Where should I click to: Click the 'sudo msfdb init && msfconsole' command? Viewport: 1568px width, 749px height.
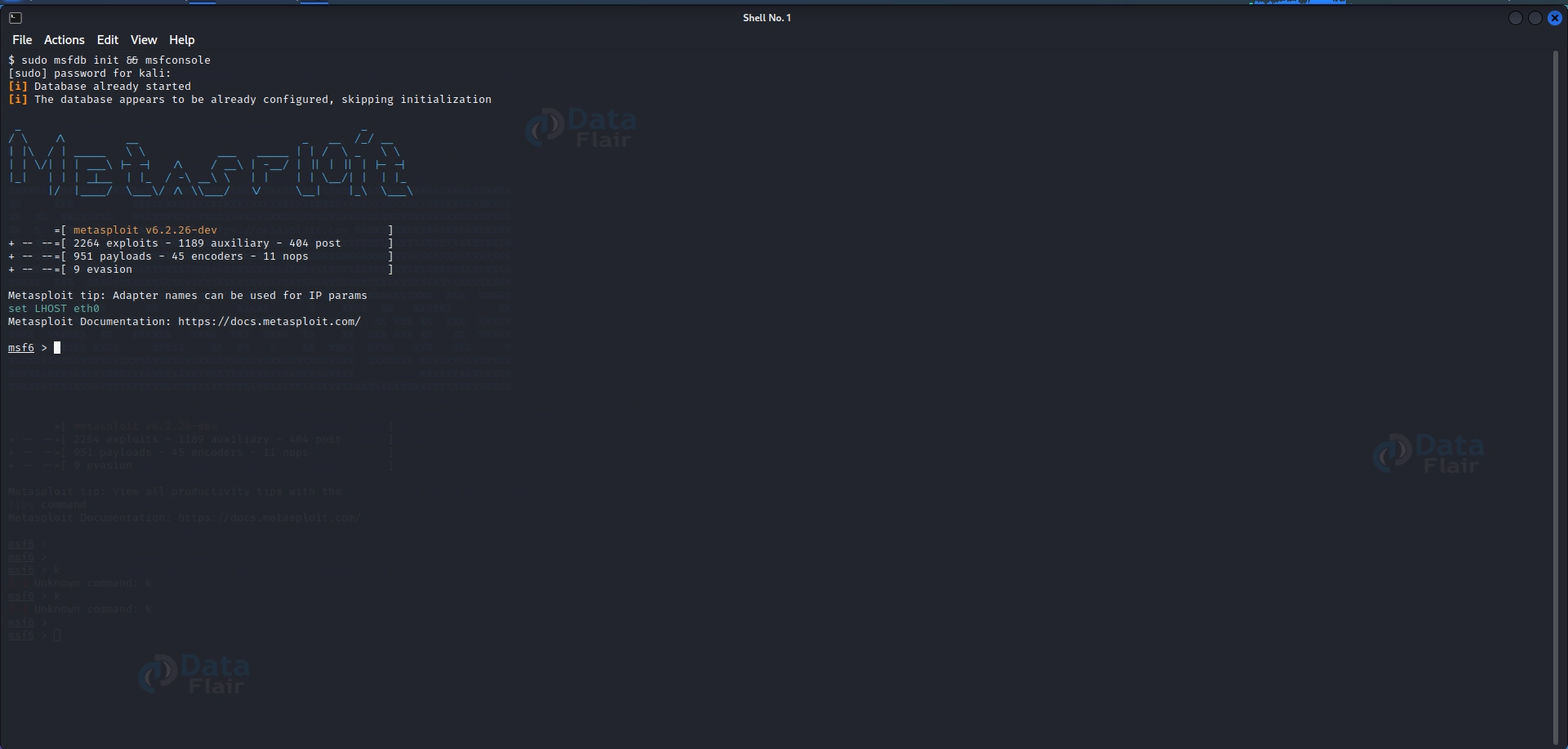[116, 60]
